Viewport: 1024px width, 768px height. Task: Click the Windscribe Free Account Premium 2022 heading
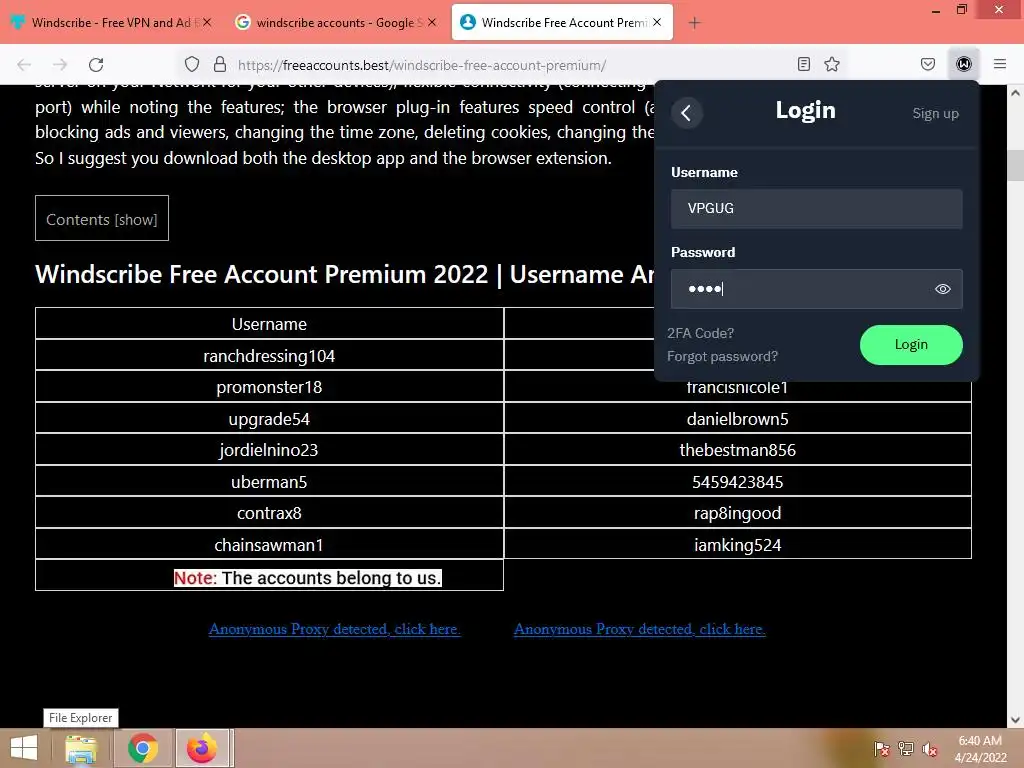345,274
